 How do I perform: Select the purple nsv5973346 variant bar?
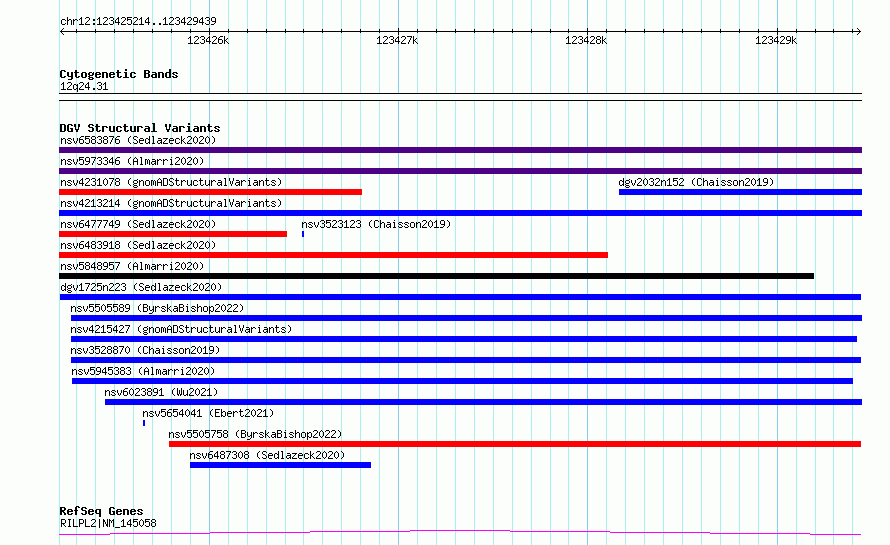[460, 171]
